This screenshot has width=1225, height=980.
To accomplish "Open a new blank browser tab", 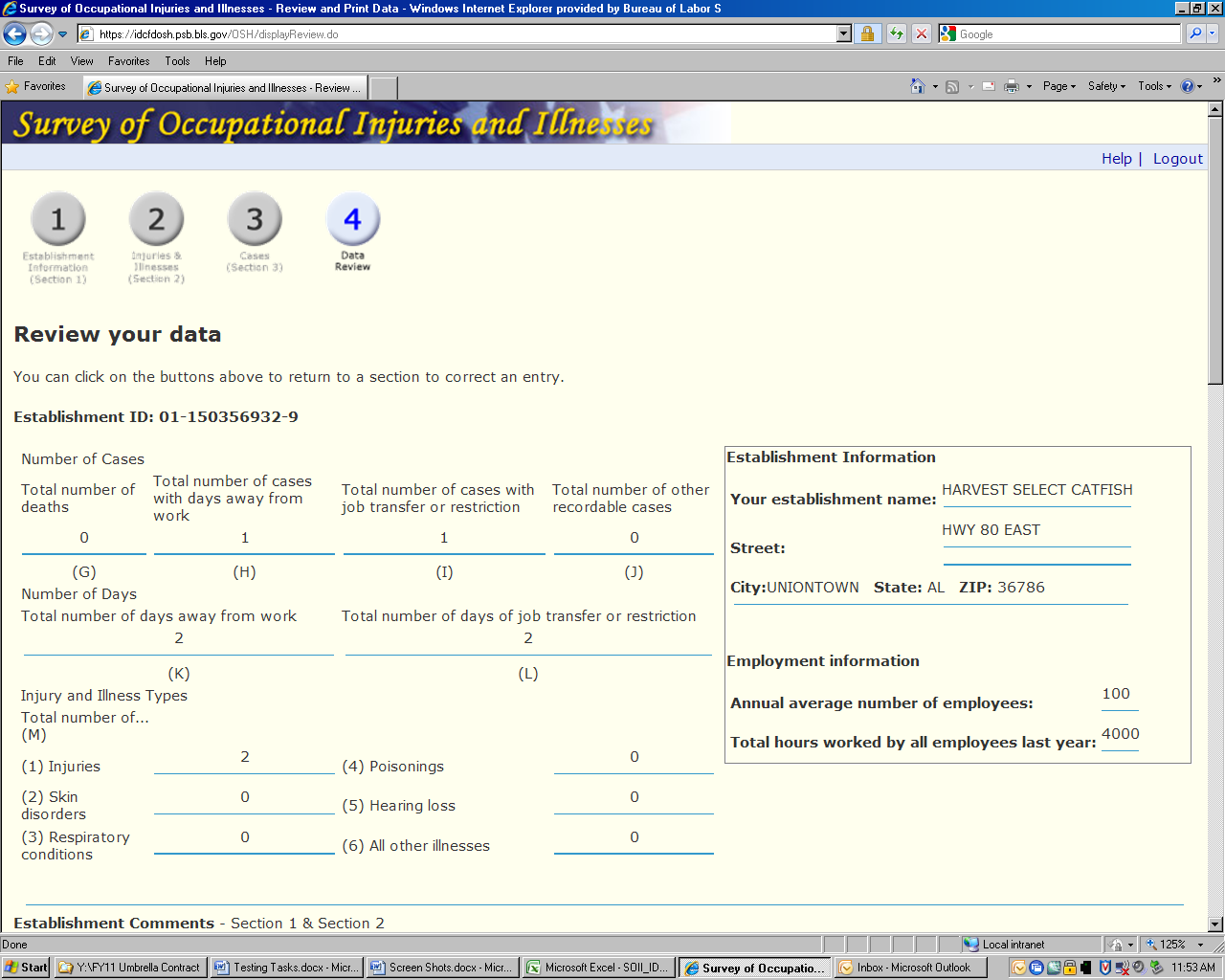I will [384, 88].
